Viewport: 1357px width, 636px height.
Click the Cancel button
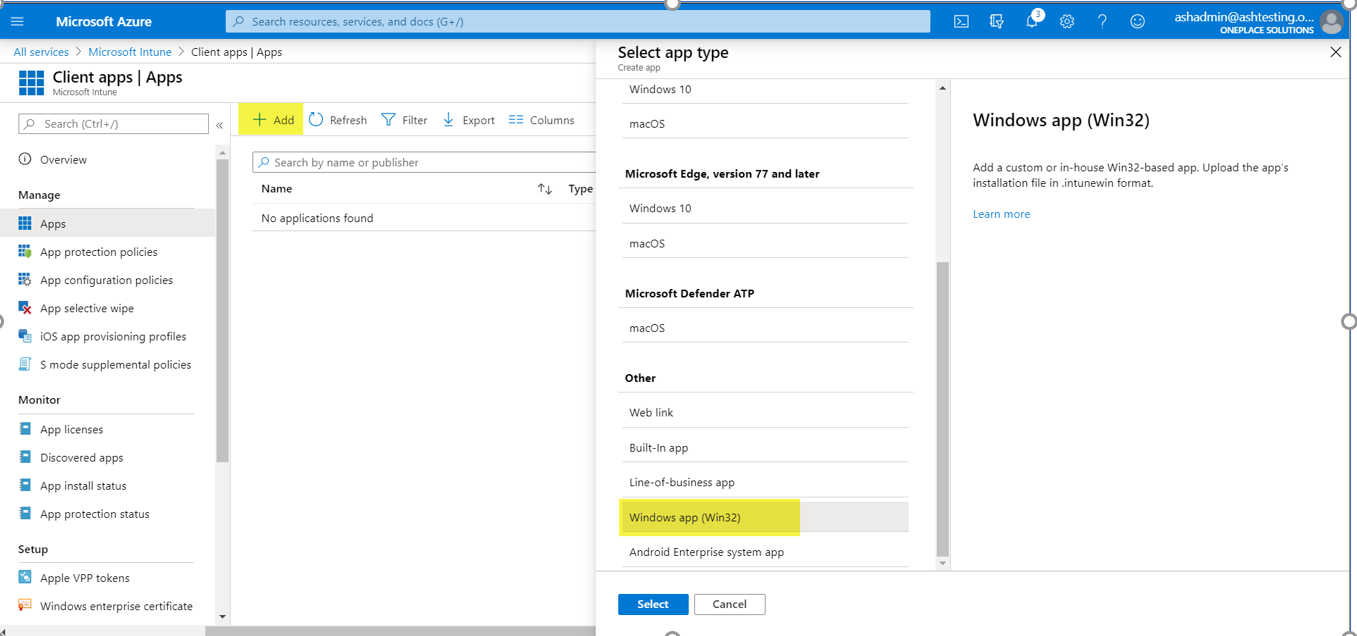729,604
